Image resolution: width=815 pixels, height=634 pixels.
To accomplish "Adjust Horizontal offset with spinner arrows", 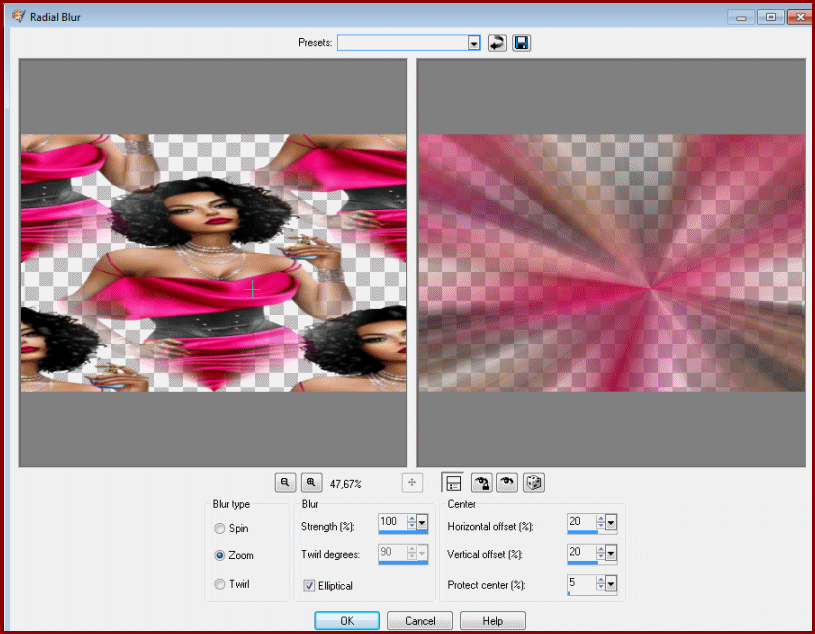I will [601, 522].
